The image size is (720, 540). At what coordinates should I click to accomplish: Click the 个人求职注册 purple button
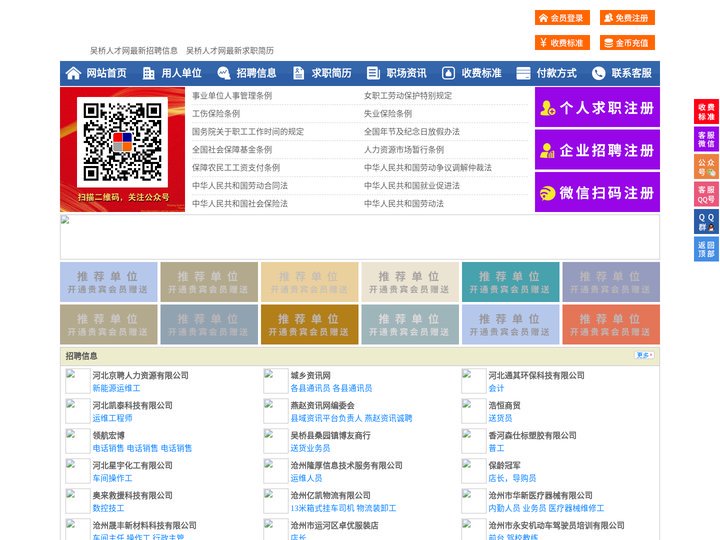coord(597,107)
